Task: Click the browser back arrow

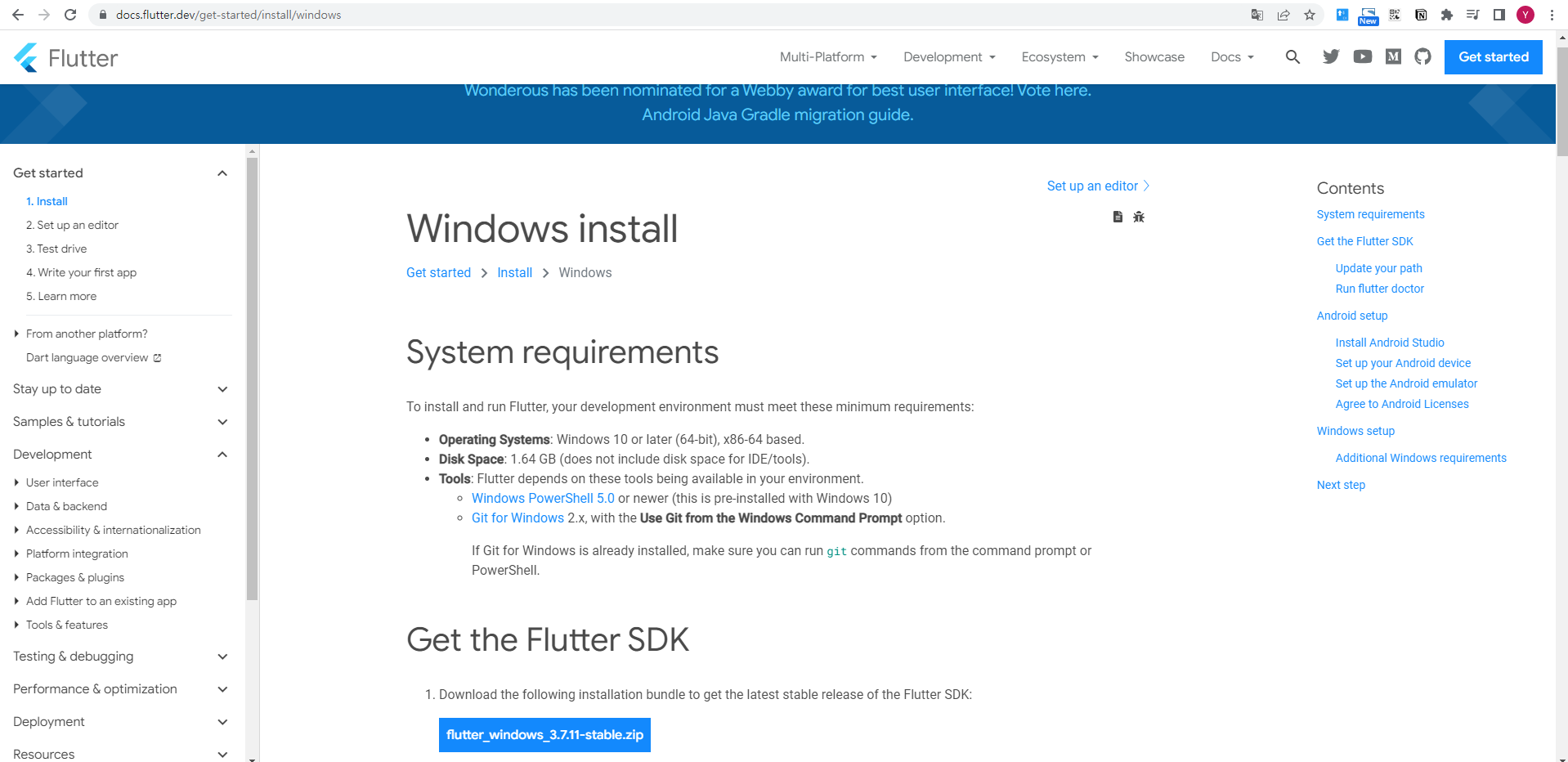Action: [x=18, y=15]
